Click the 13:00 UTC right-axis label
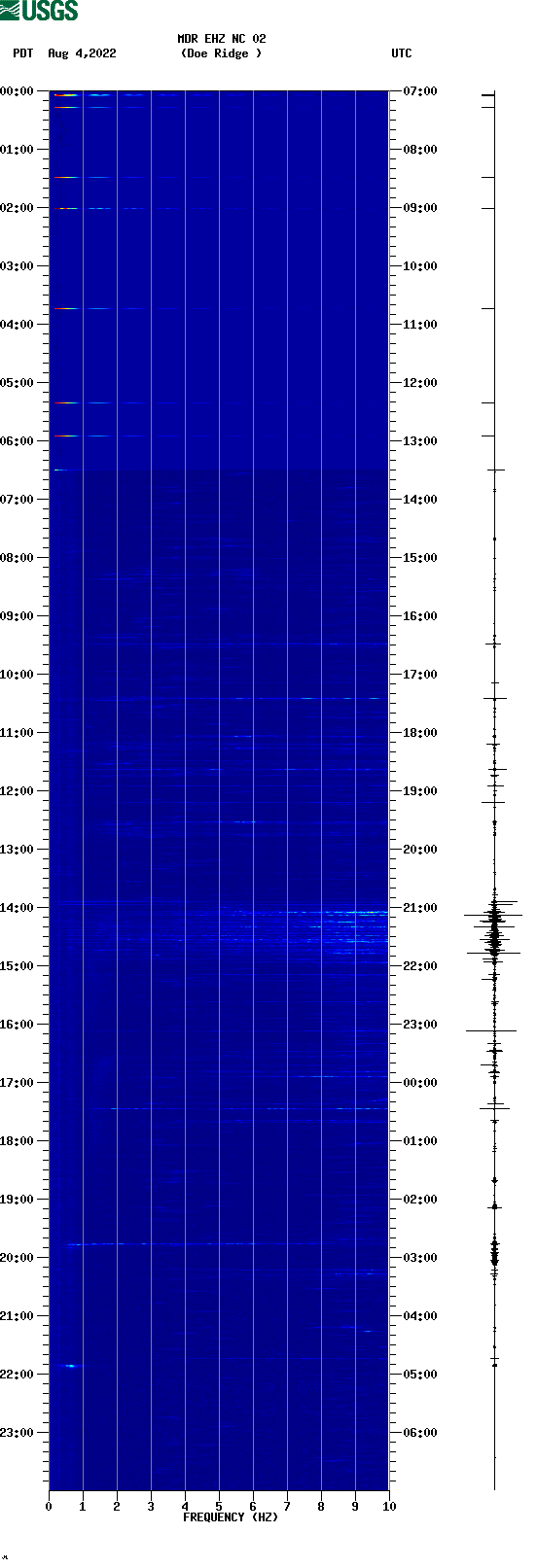 click(419, 441)
